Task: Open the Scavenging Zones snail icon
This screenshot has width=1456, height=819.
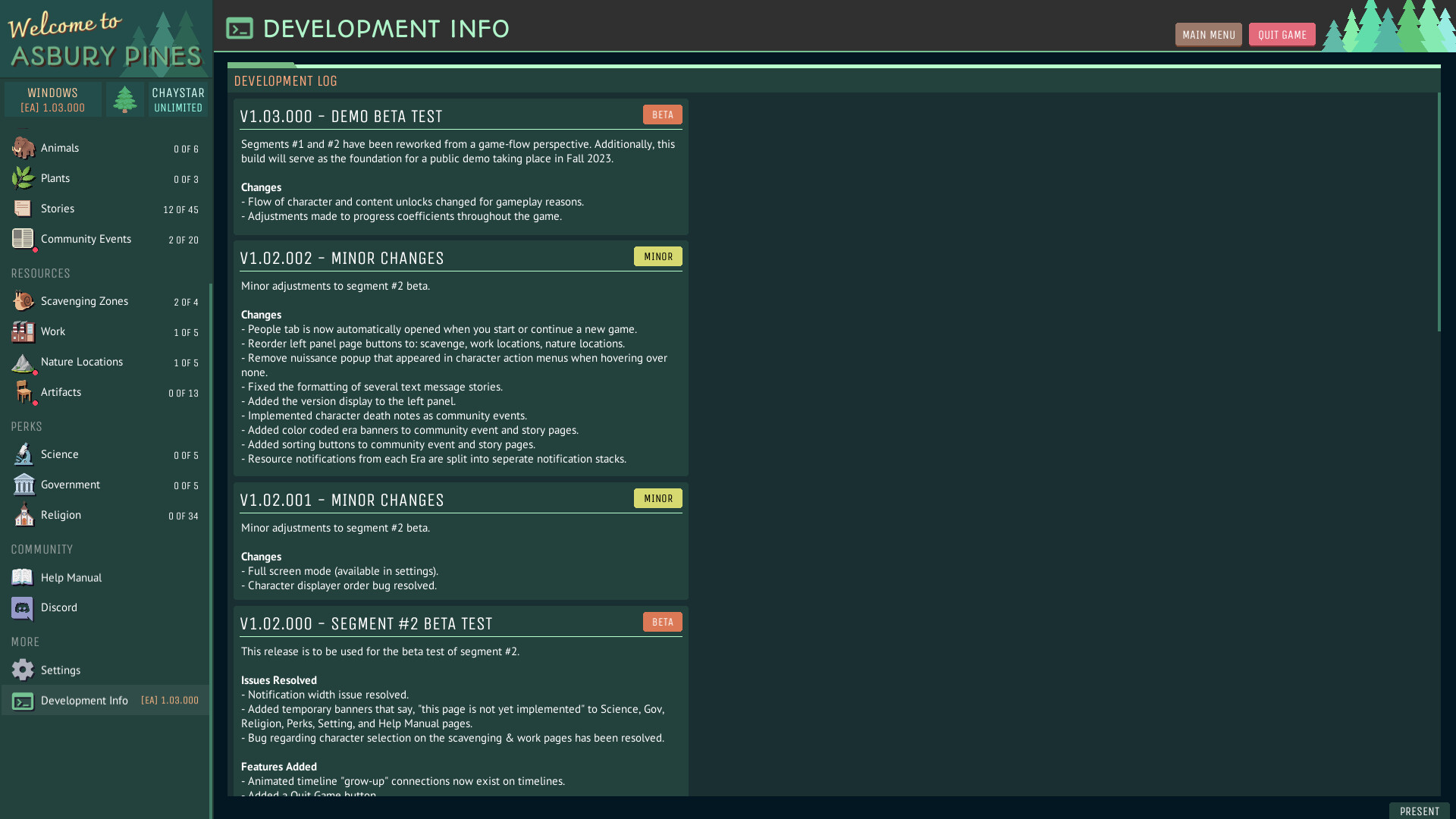Action: coord(23,301)
